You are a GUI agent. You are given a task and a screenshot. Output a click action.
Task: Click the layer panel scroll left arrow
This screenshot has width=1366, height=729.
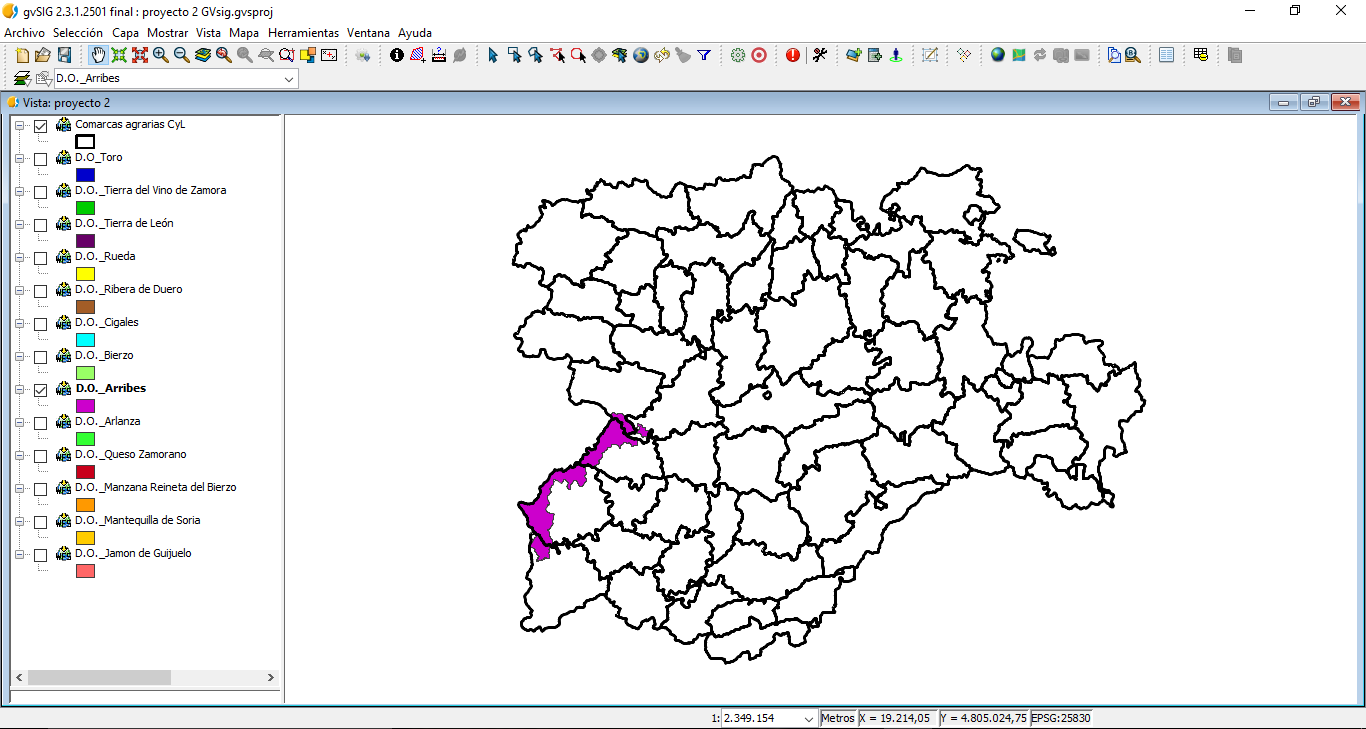point(18,677)
